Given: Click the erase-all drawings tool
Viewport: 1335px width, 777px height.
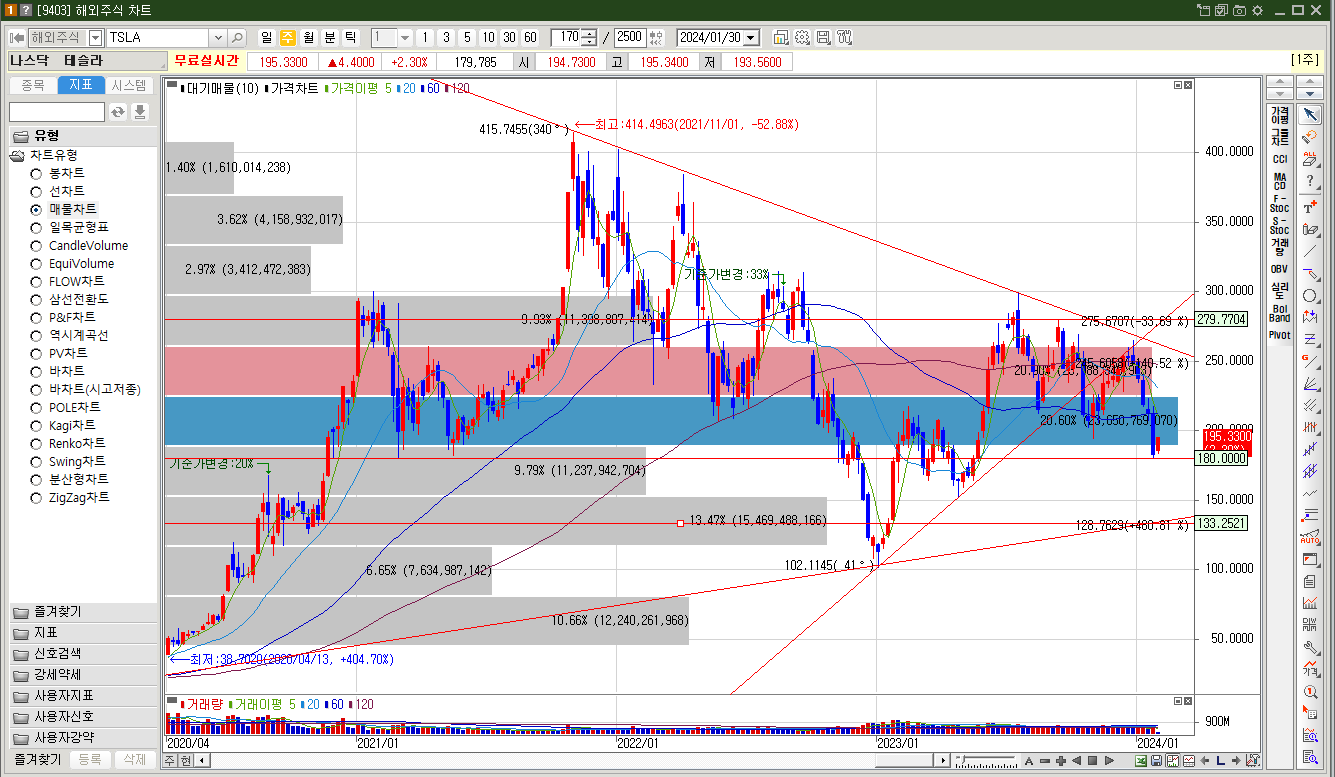Looking at the screenshot, I should 1310,158.
